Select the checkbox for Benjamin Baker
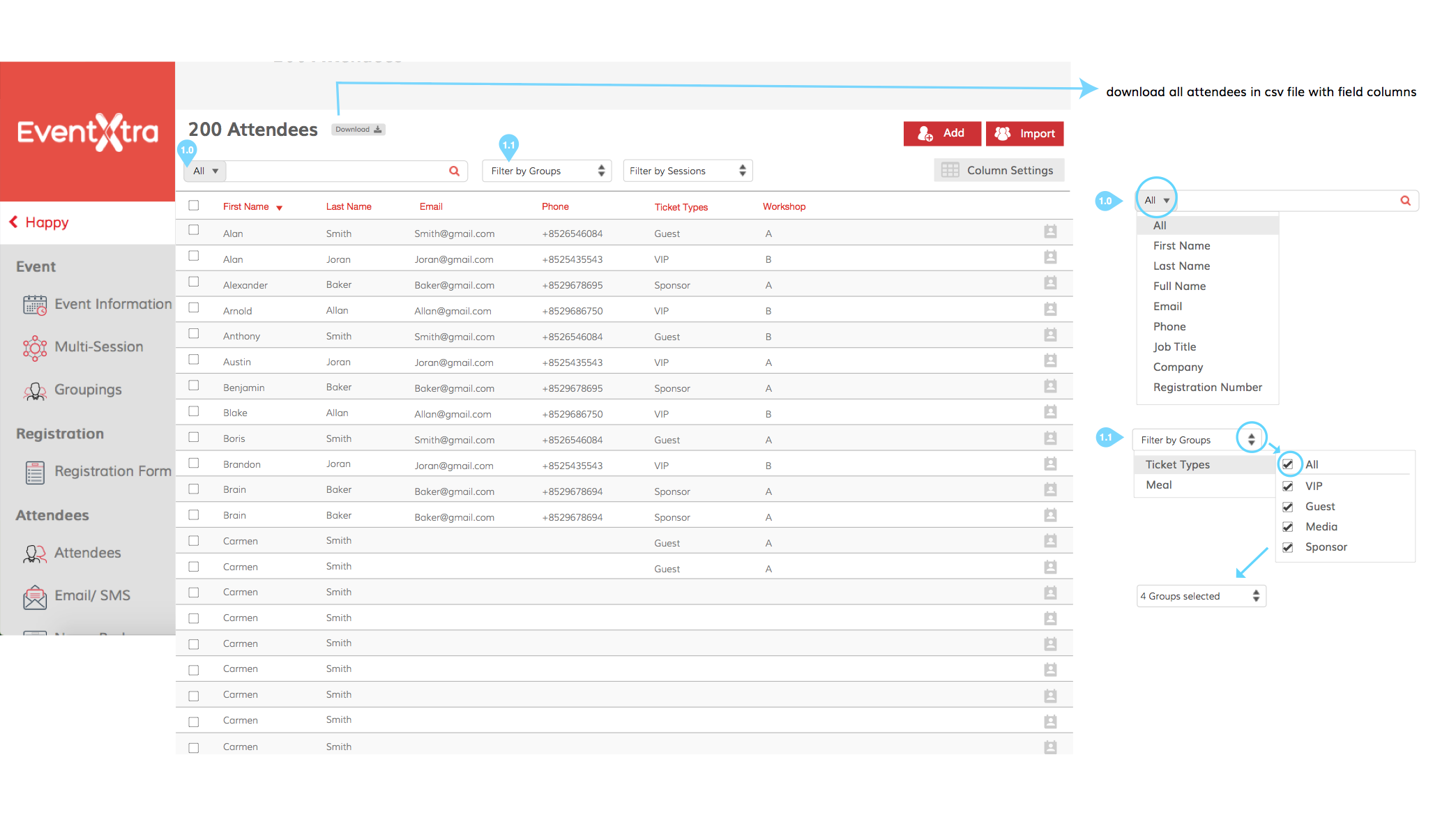 (194, 385)
